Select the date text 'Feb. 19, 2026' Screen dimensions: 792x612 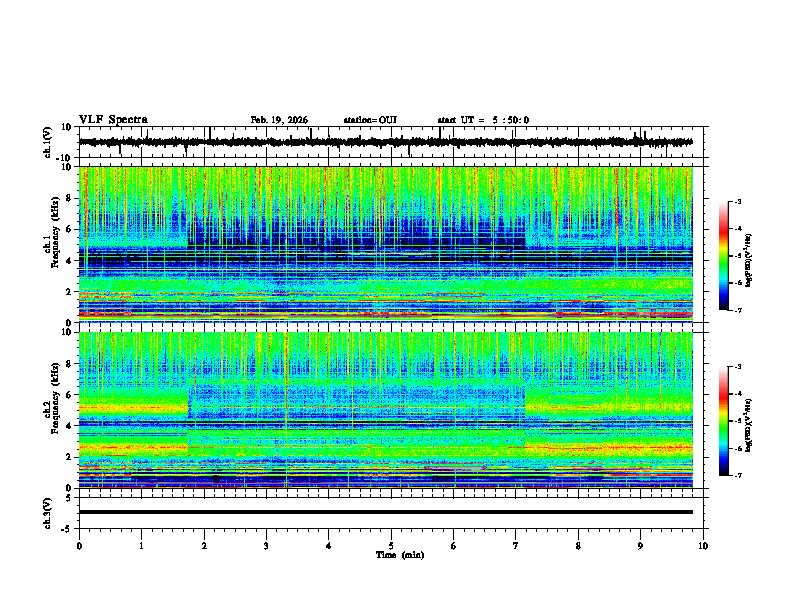tap(279, 120)
